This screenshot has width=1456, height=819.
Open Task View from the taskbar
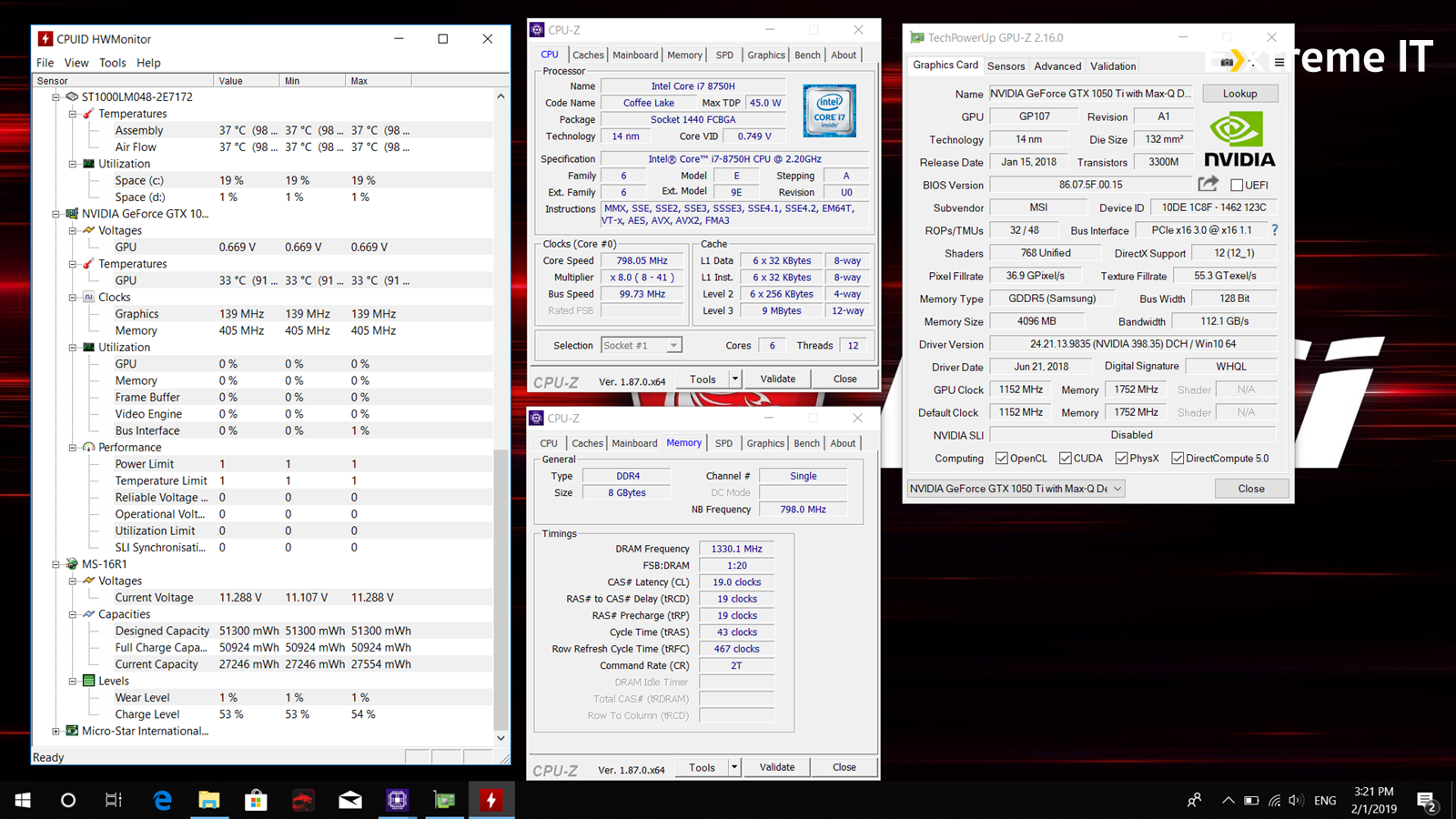(114, 800)
